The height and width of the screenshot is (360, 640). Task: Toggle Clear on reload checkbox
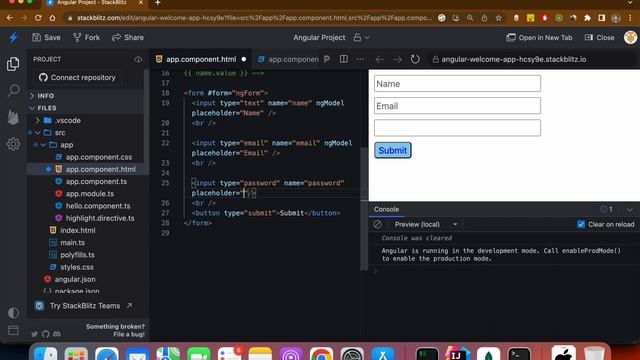(x=581, y=224)
